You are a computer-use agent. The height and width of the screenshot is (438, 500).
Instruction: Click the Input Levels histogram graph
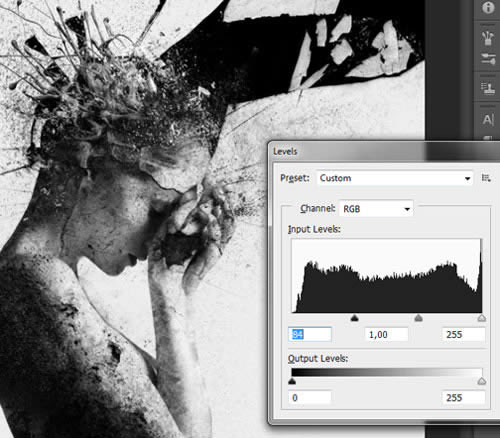(387, 276)
